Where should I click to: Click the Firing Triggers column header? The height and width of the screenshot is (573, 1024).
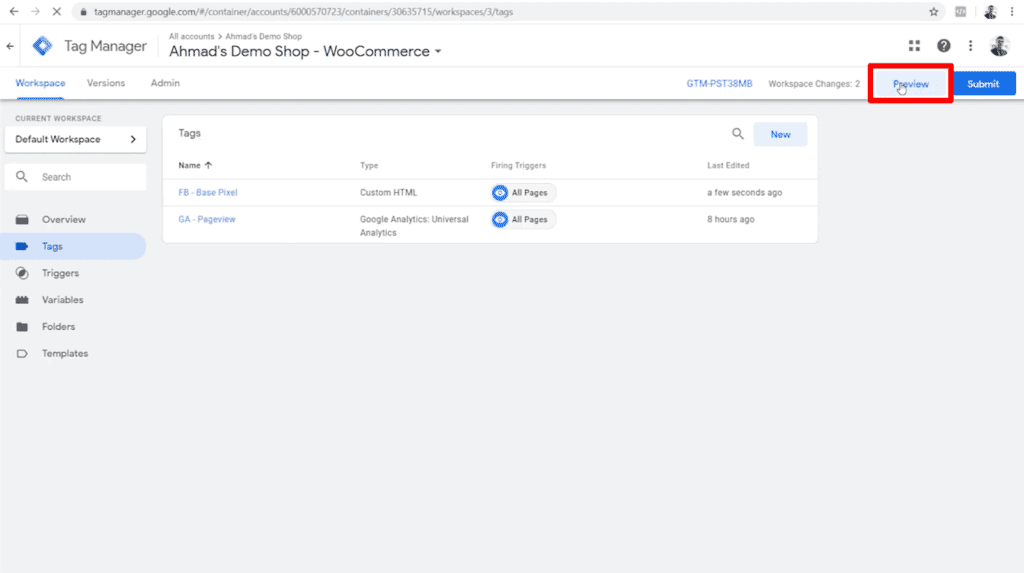pos(519,165)
